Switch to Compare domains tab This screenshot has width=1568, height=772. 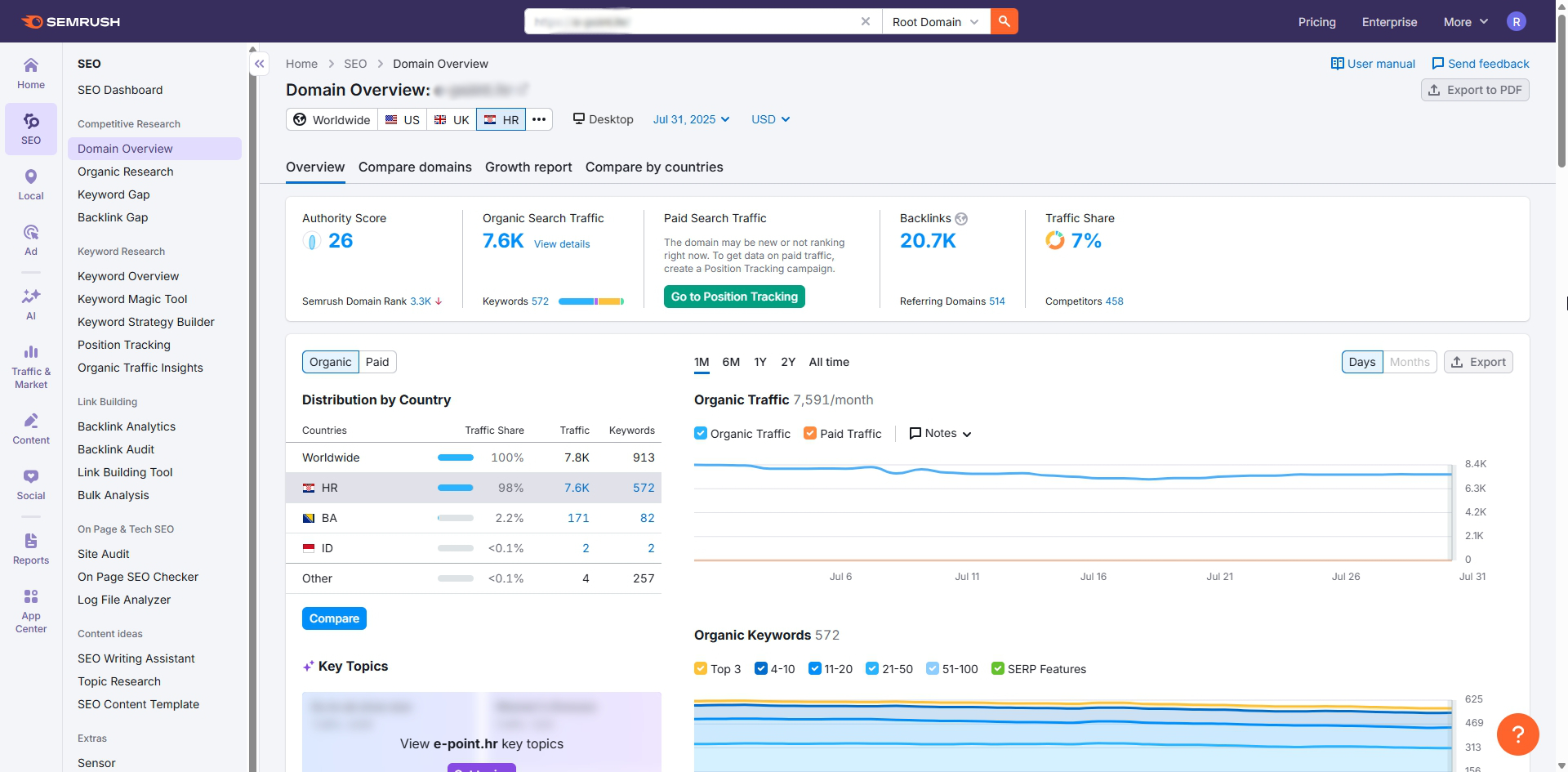(x=415, y=167)
